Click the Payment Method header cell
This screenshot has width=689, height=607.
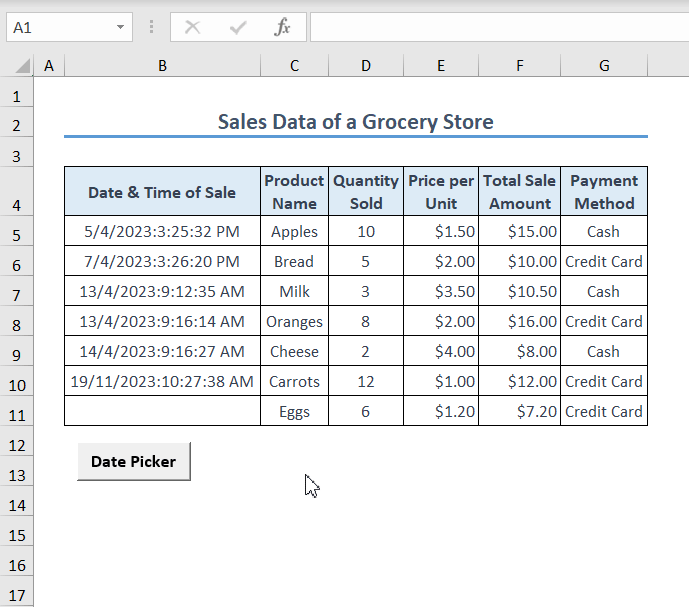[604, 192]
